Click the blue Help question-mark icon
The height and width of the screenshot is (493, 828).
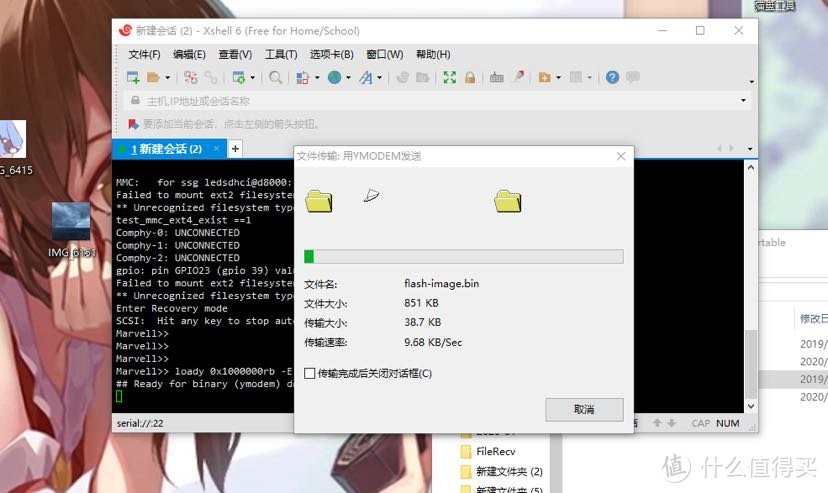(x=612, y=78)
